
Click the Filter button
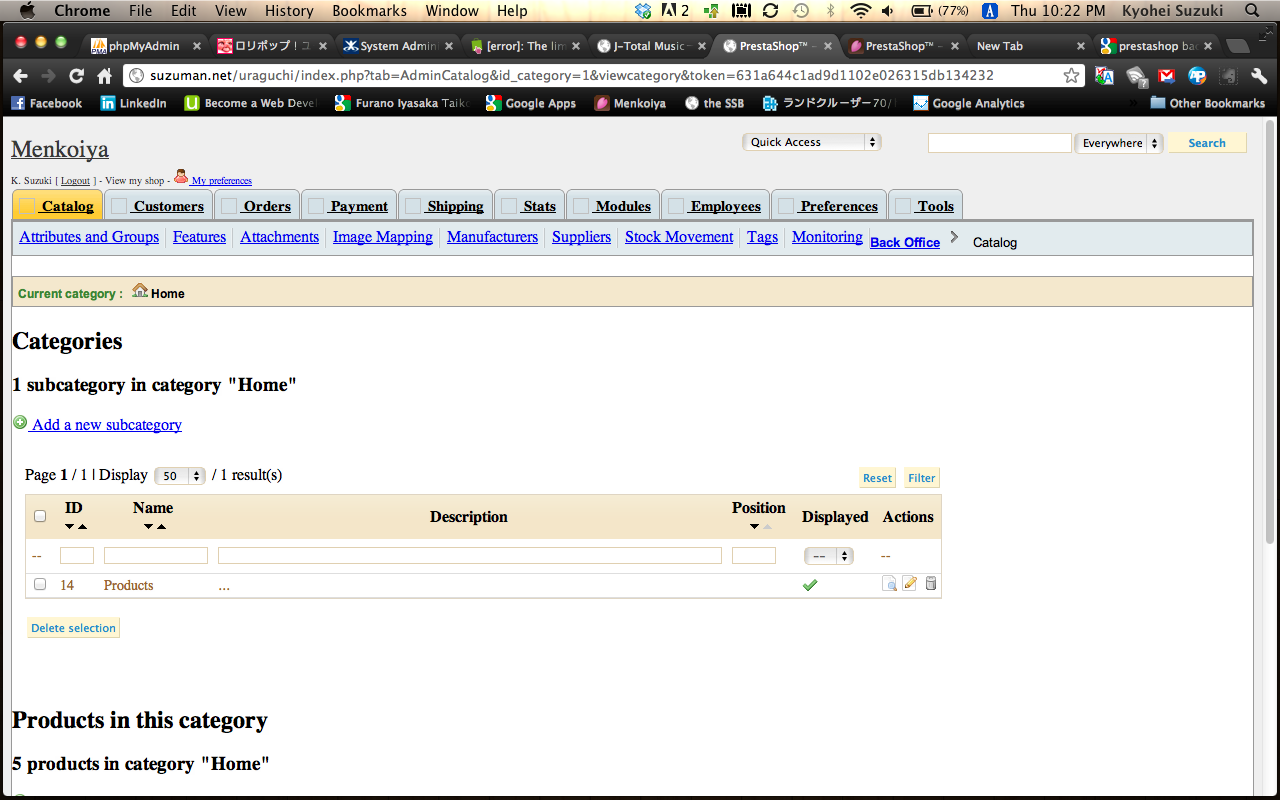pos(922,478)
